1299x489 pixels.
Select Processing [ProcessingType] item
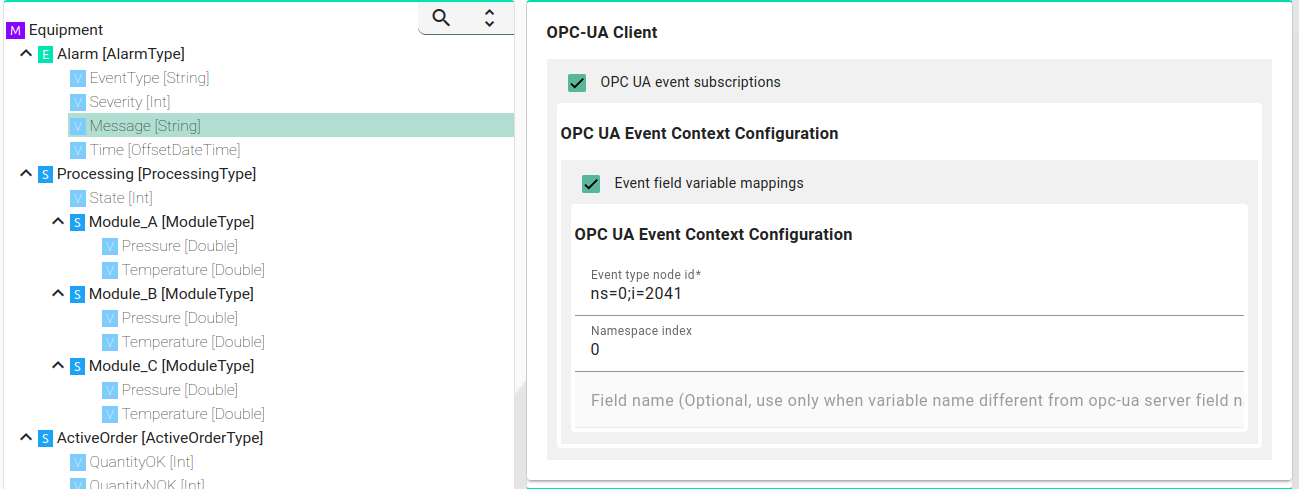coord(157,174)
